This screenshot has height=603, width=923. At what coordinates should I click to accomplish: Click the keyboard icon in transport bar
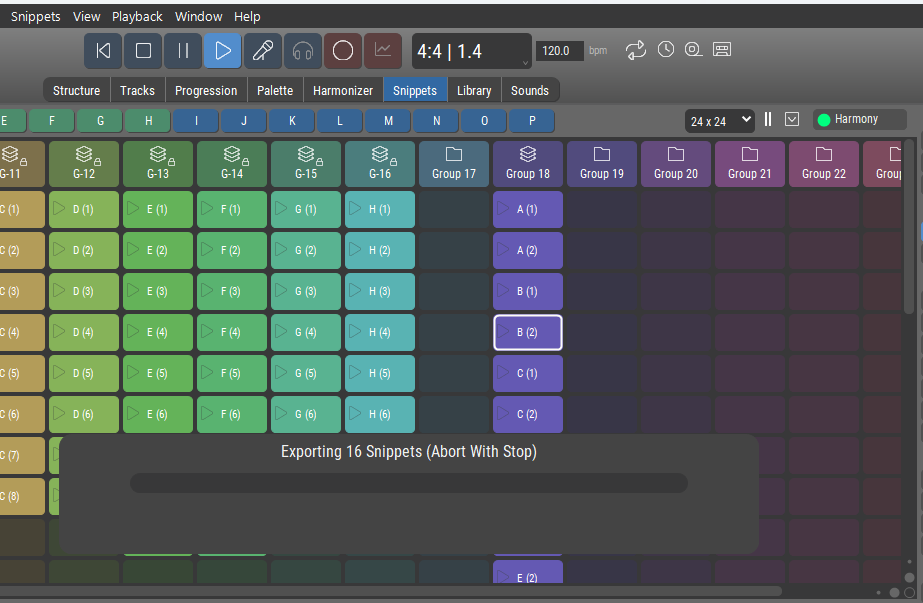point(722,50)
